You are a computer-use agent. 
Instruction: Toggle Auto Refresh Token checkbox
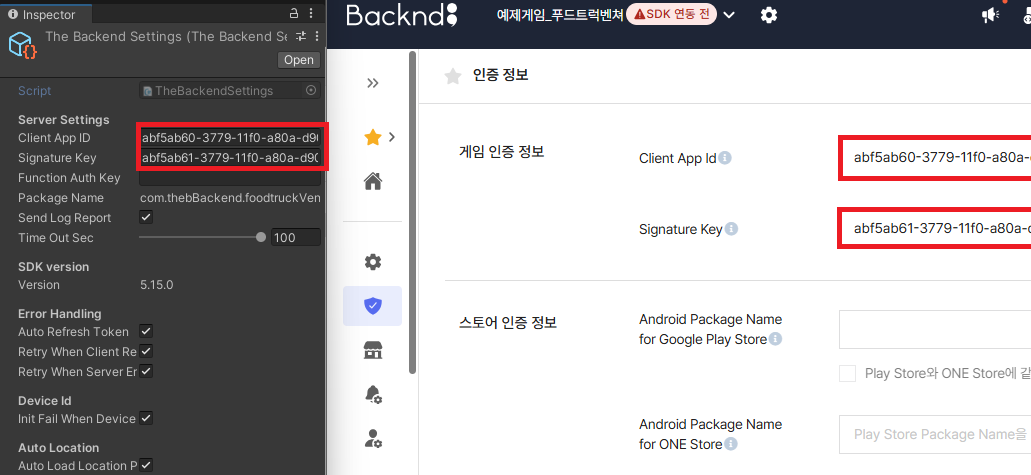click(146, 331)
